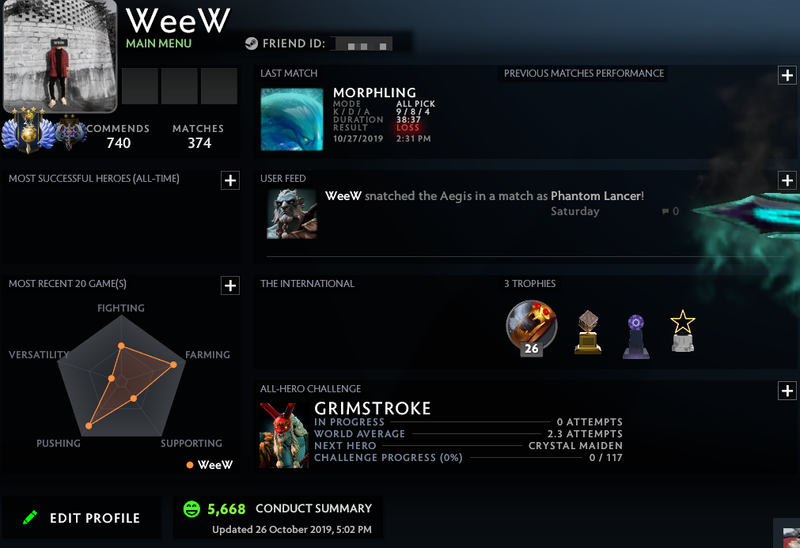Click the green smiley conduct icon
The image size is (800, 548).
pos(192,509)
